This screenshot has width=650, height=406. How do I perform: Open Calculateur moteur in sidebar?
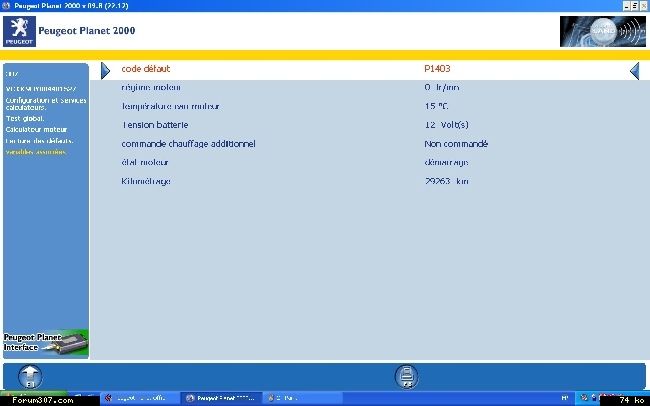(x=36, y=129)
